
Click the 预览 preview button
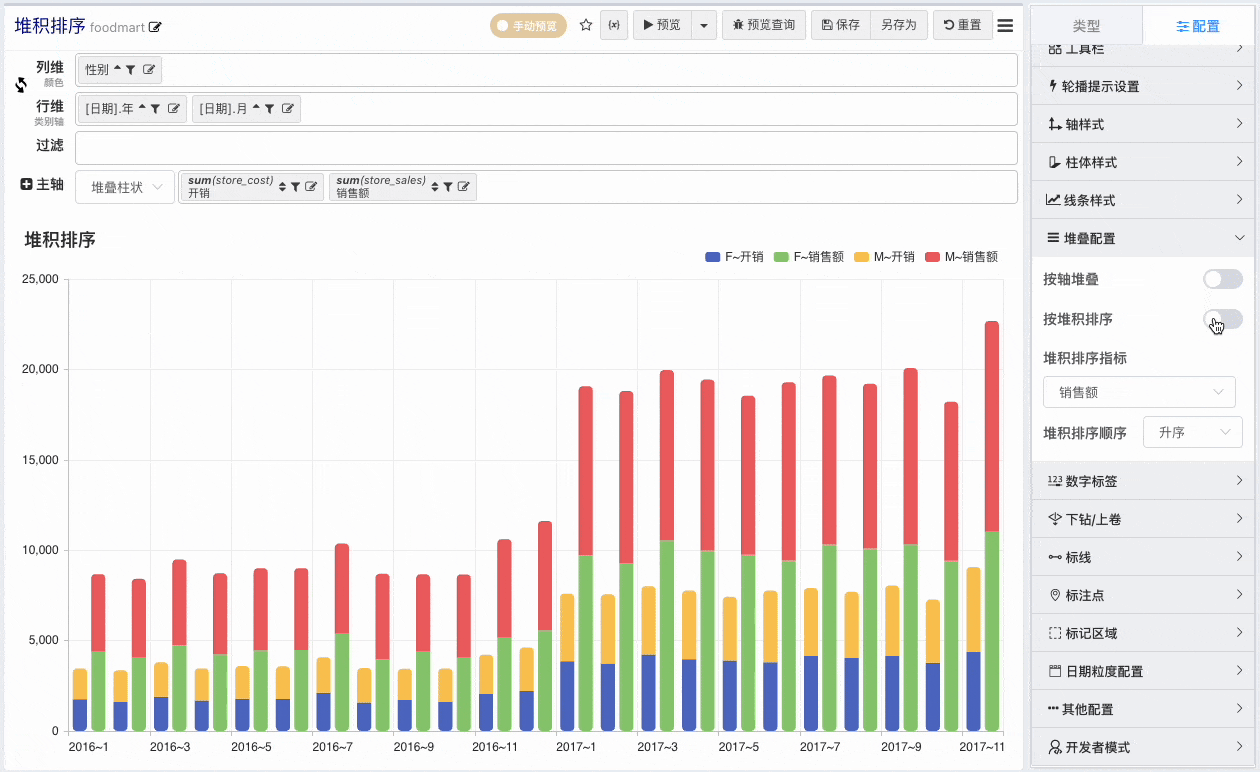(662, 25)
